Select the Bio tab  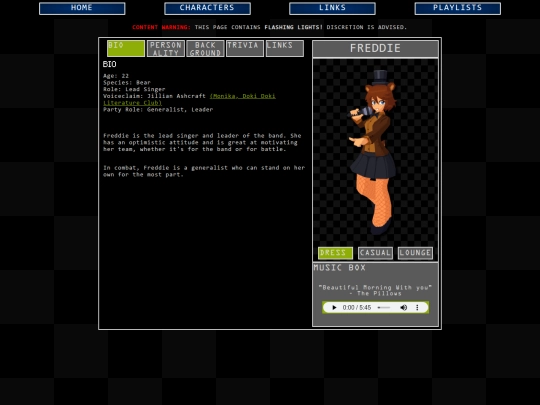126,48
